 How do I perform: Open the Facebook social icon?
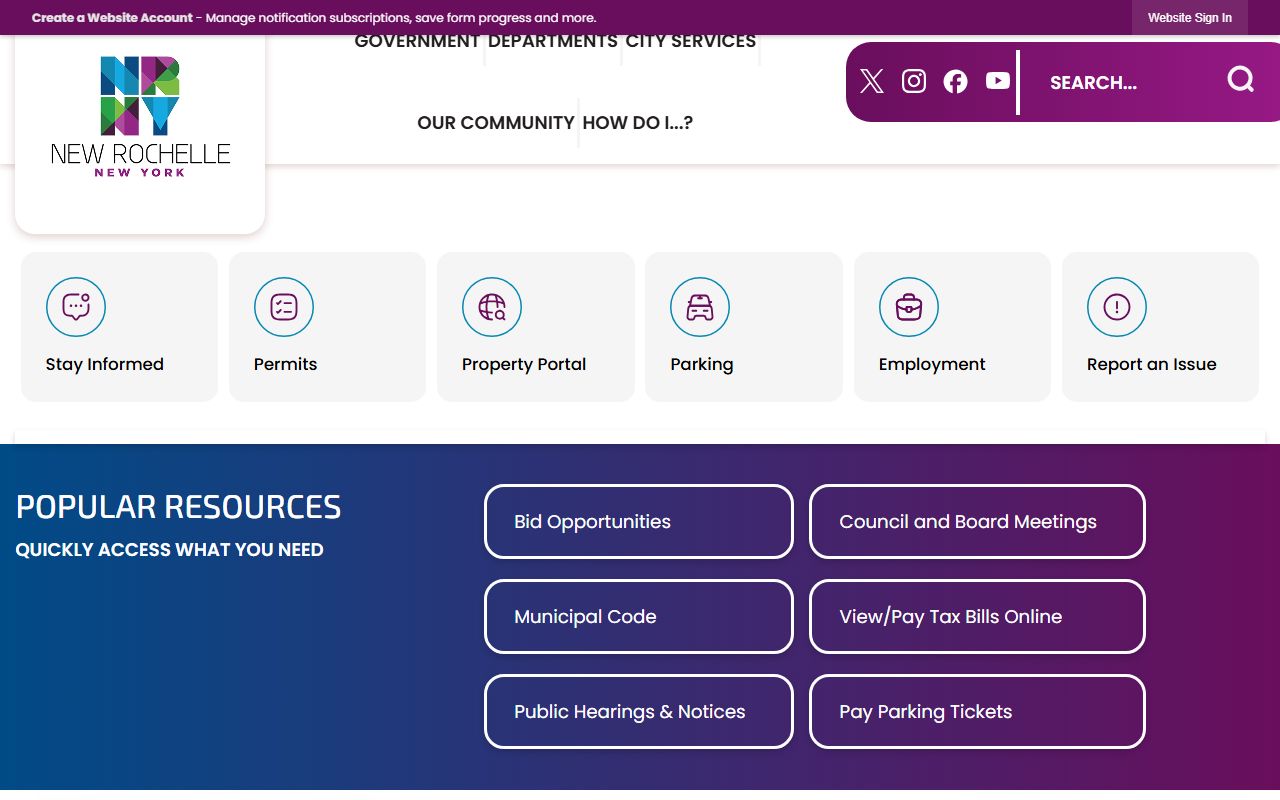(956, 82)
